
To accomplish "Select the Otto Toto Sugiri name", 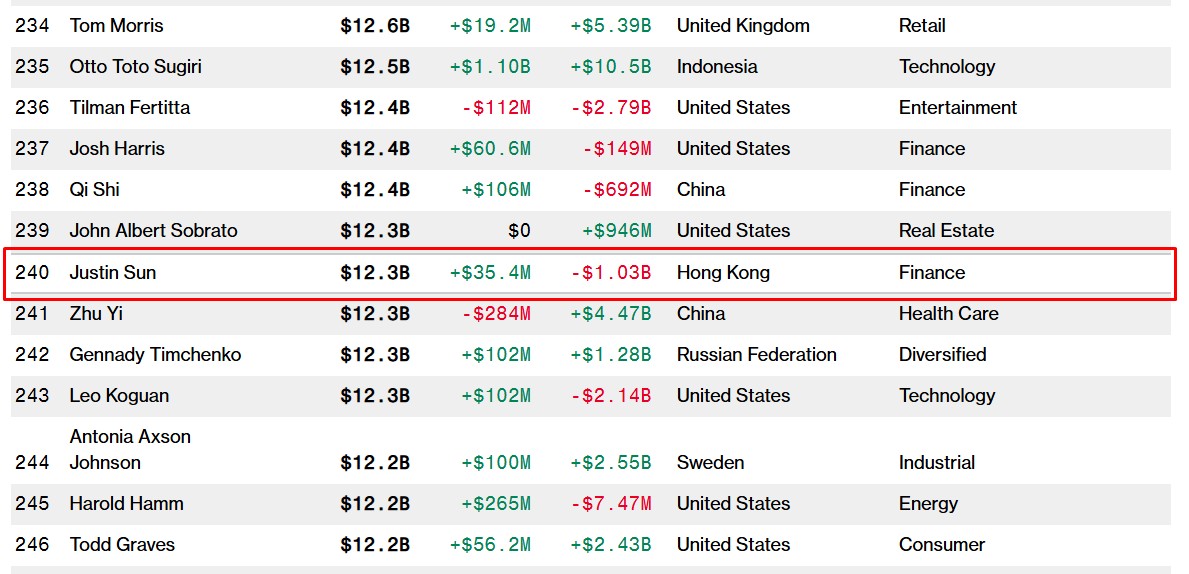I will tap(136, 66).
